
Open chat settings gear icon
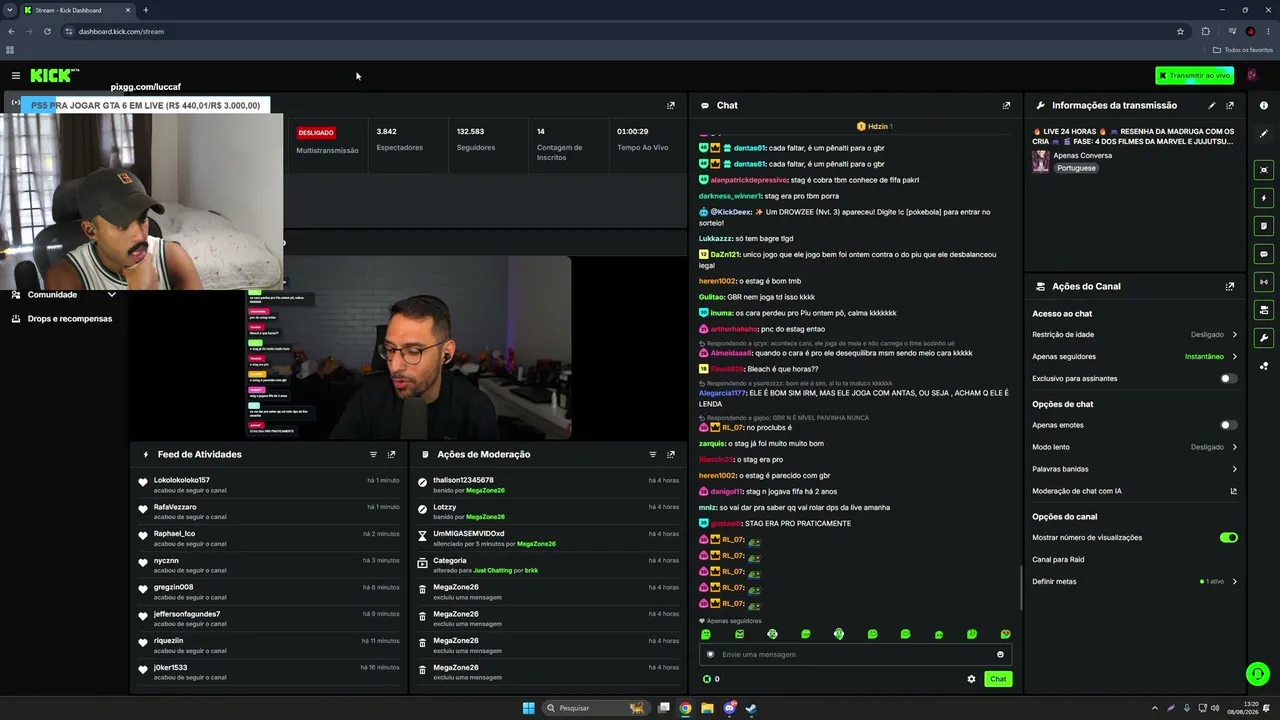(x=971, y=679)
